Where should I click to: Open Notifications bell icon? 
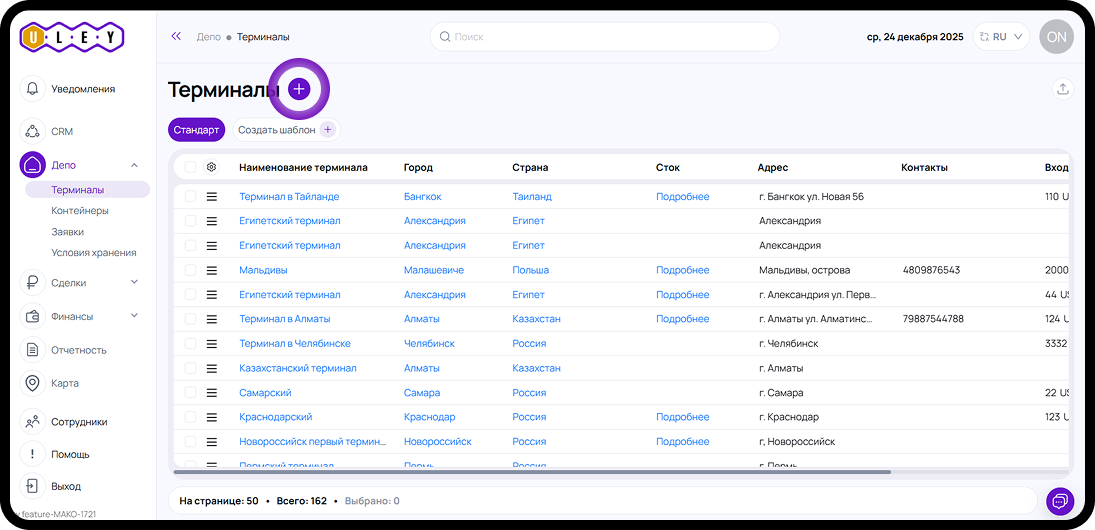click(32, 89)
